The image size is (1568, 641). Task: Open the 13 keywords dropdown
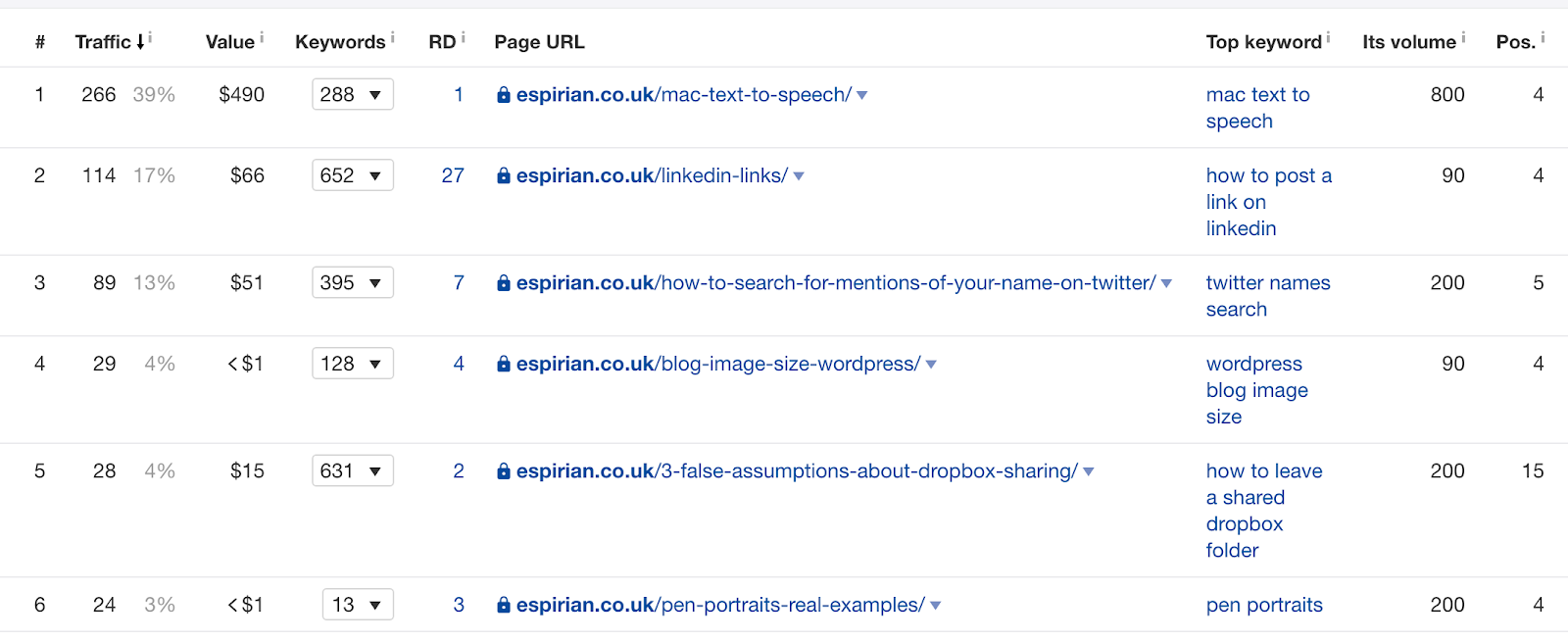pyautogui.click(x=357, y=605)
